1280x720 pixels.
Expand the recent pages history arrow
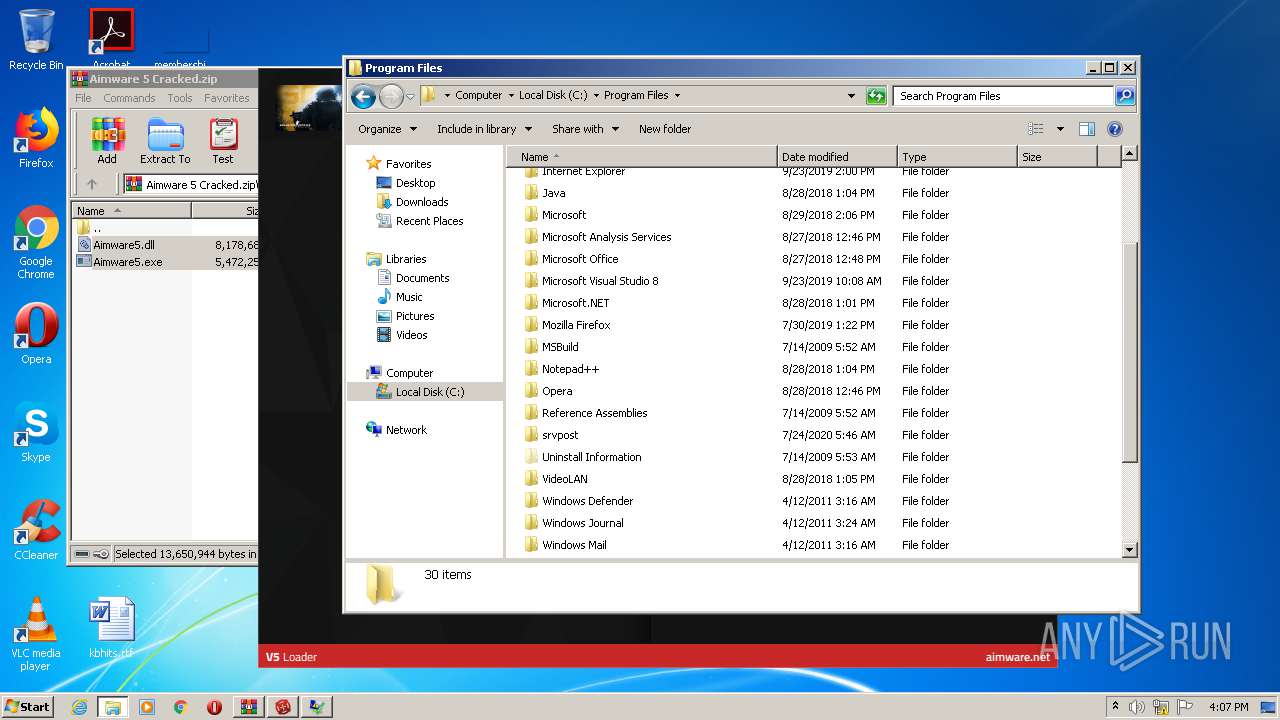(410, 97)
